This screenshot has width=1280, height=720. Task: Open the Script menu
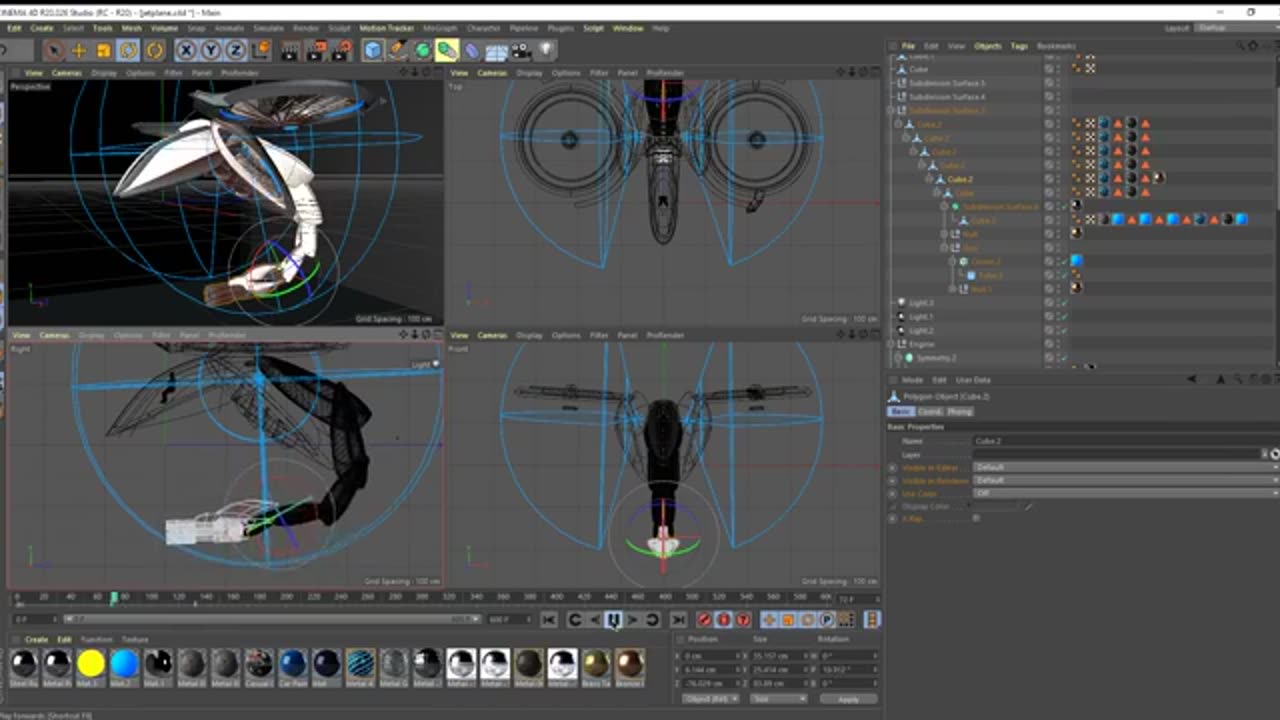pyautogui.click(x=594, y=28)
